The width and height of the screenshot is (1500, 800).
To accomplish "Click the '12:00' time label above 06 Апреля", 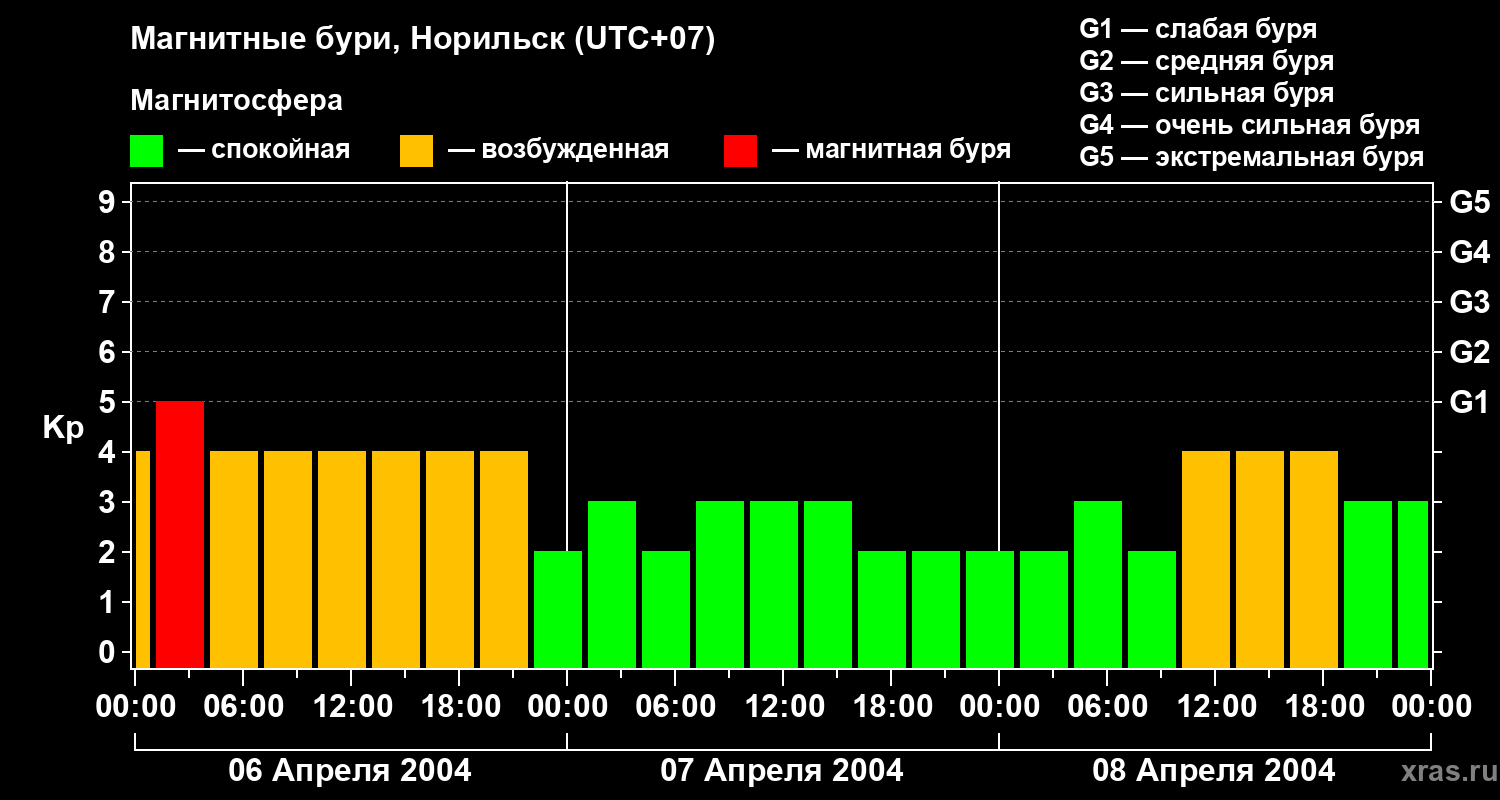I will 351,707.
